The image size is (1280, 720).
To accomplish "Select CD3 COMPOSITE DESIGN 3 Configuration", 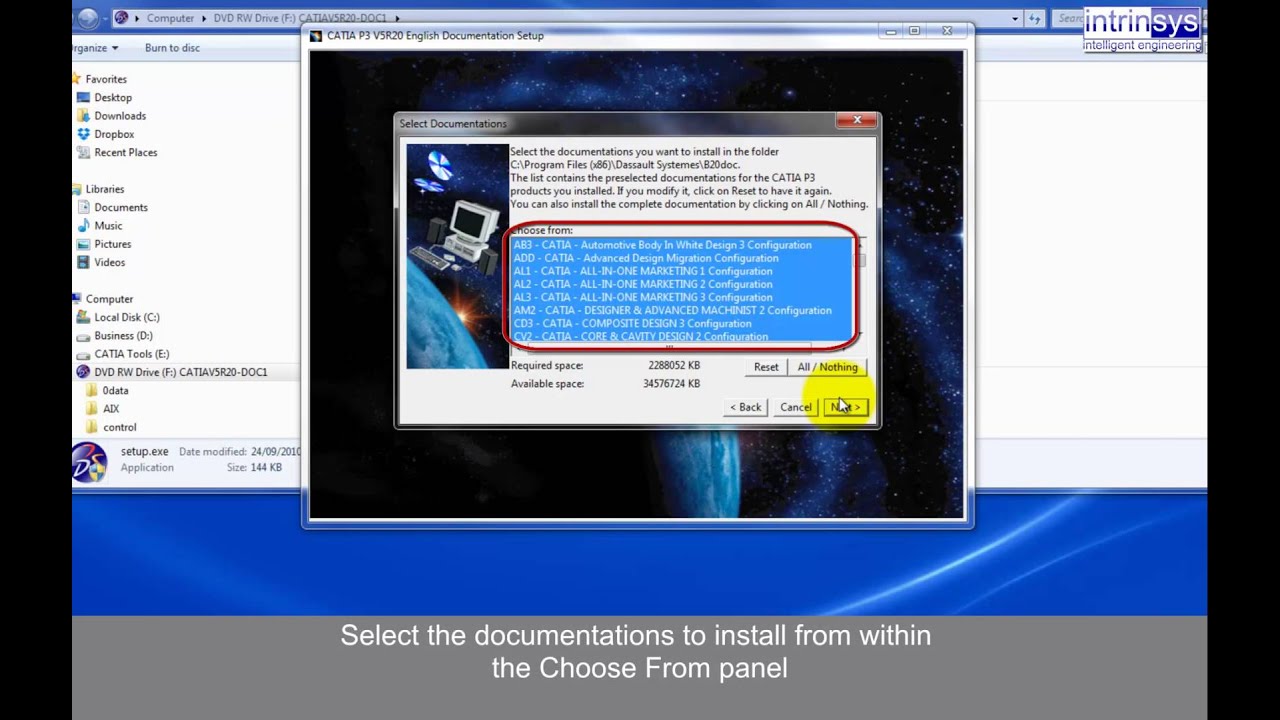I will click(x=683, y=323).
